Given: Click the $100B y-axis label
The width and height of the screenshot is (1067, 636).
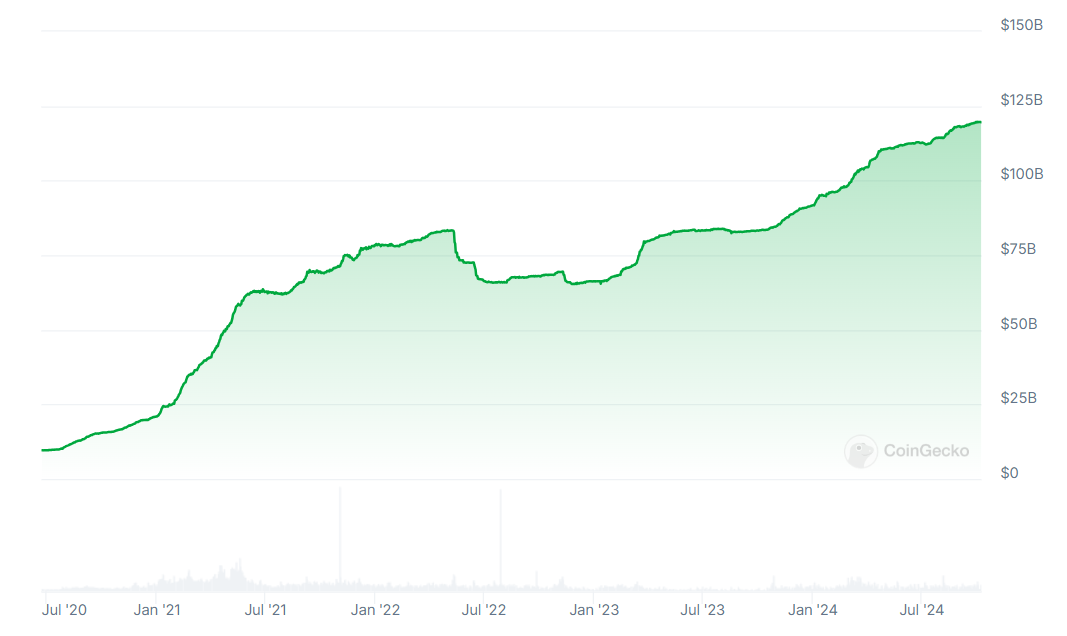Looking at the screenshot, I should point(1021,174).
